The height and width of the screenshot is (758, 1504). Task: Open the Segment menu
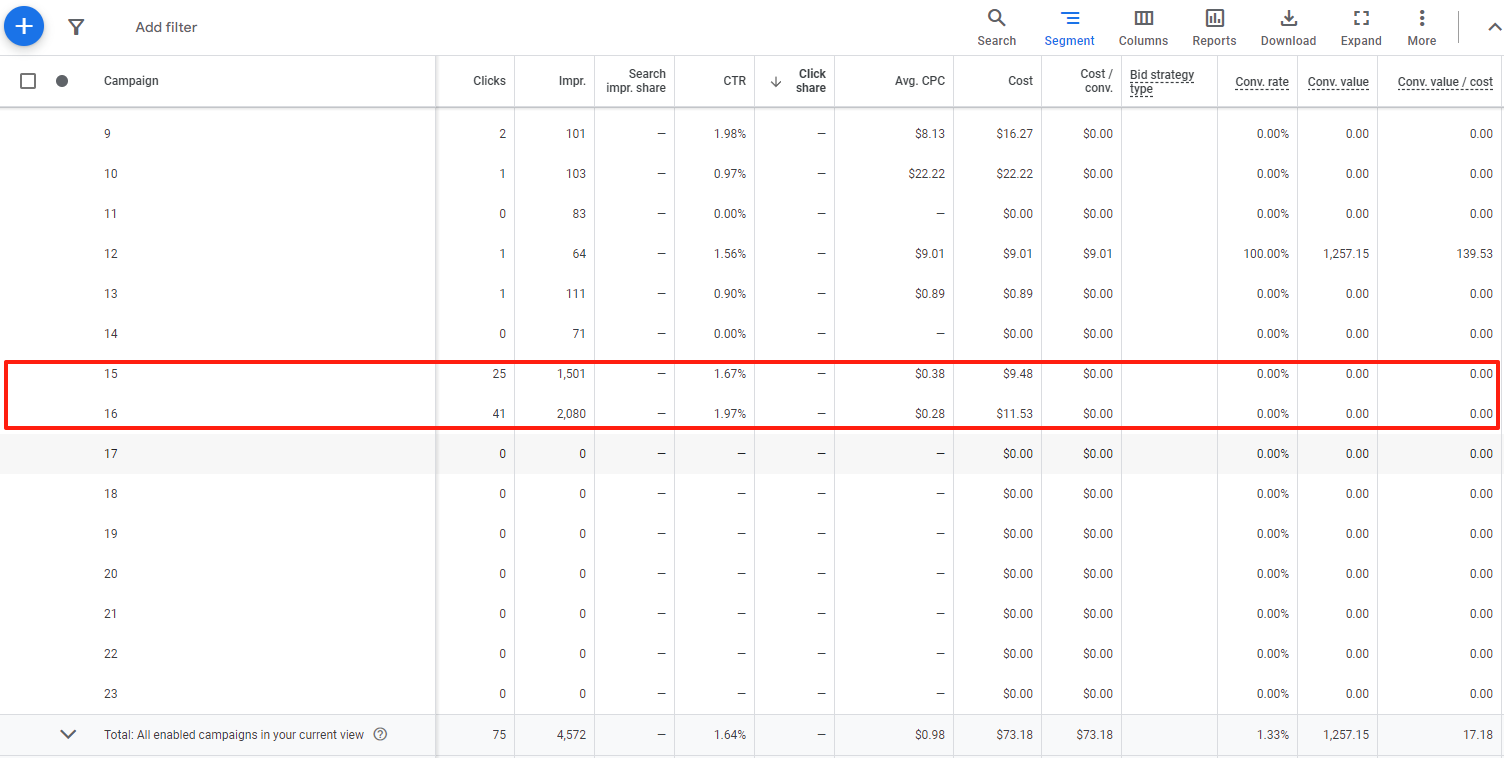(1069, 27)
